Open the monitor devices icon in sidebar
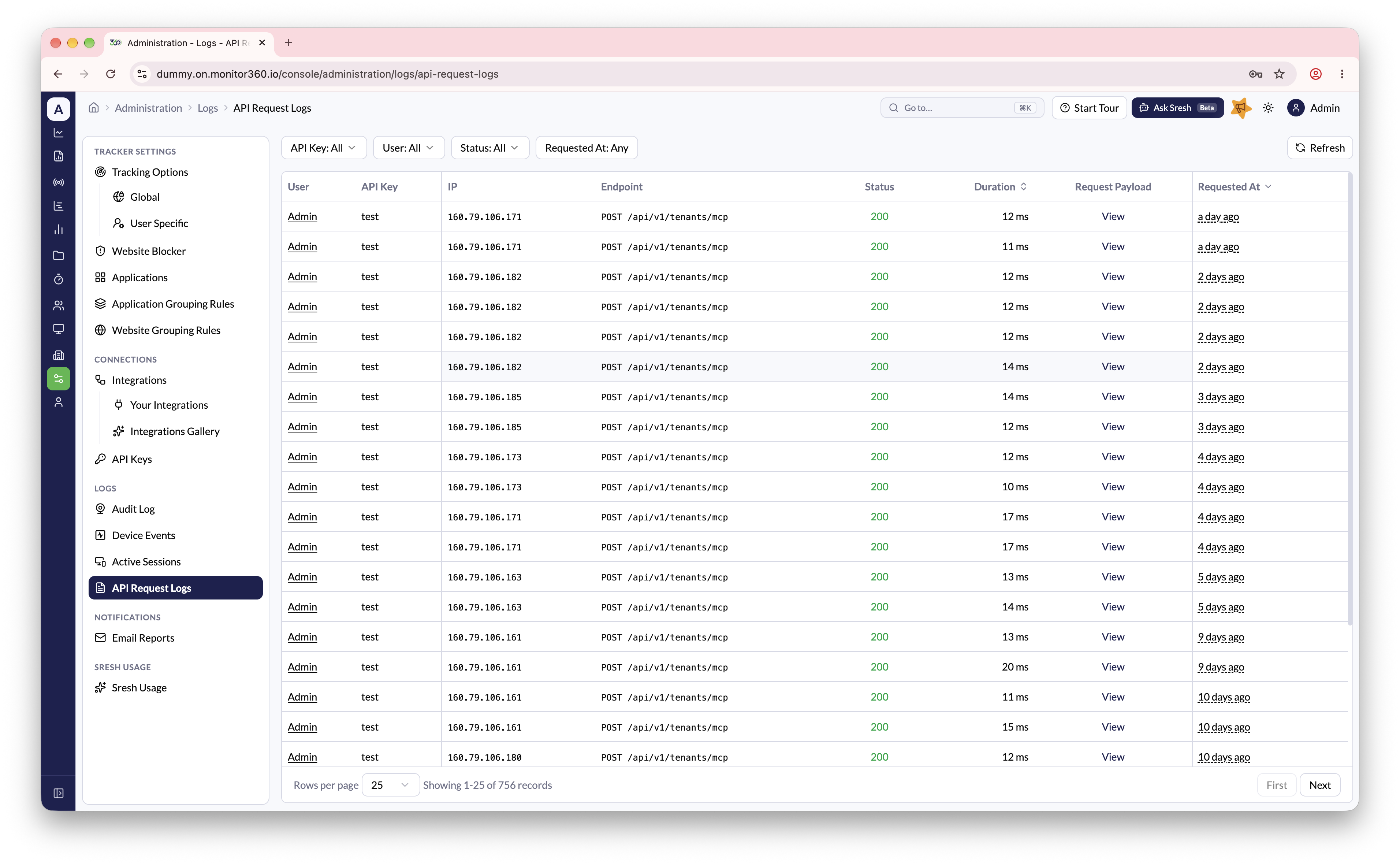 pos(58,329)
